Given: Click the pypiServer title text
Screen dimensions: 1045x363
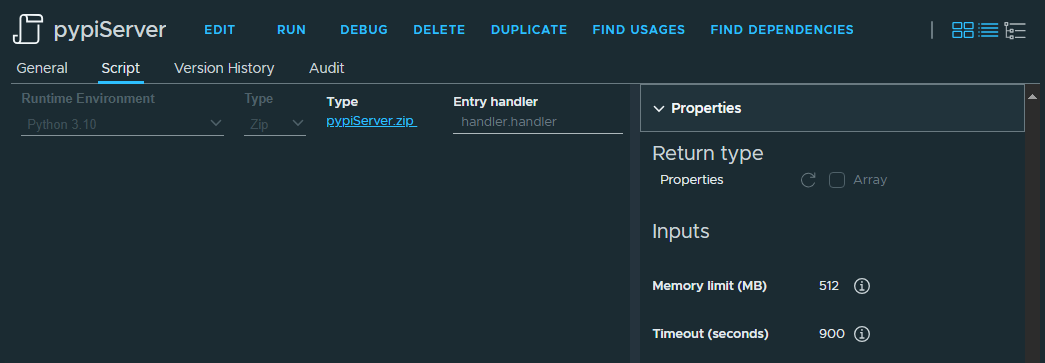Looking at the screenshot, I should click(110, 30).
